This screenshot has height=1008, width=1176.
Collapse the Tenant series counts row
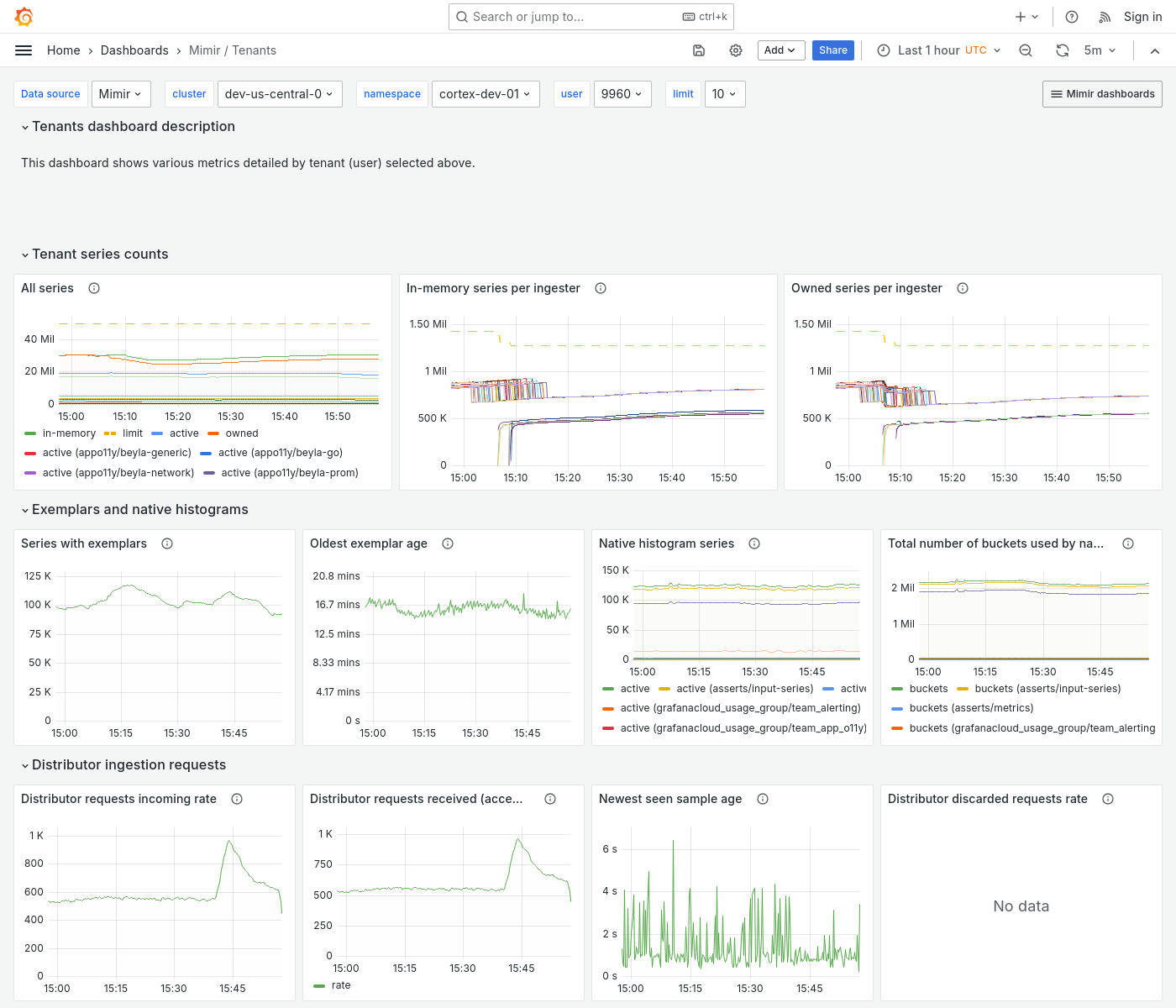coord(94,254)
